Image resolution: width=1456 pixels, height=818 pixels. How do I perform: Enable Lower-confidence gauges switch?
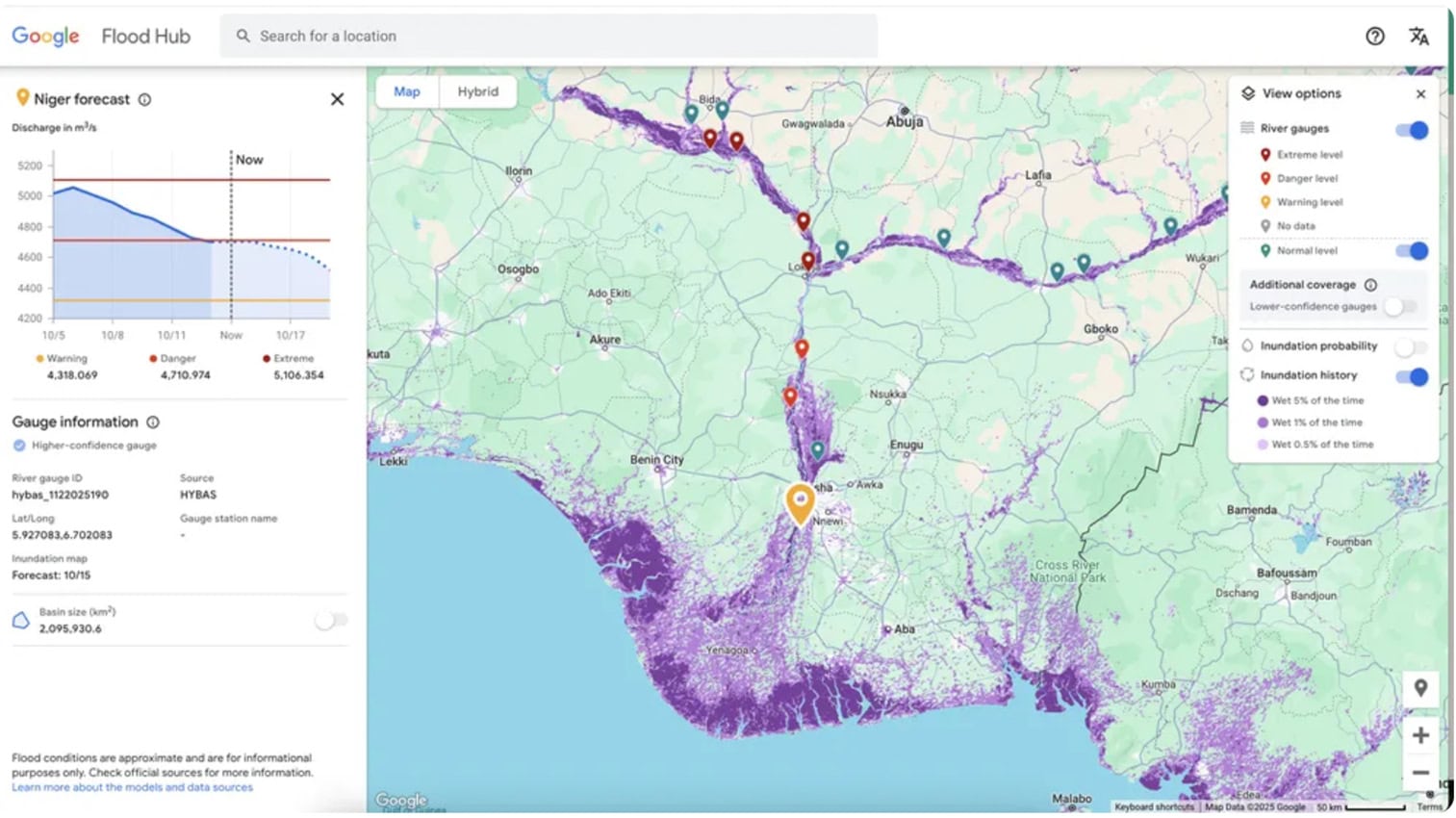coord(1400,307)
